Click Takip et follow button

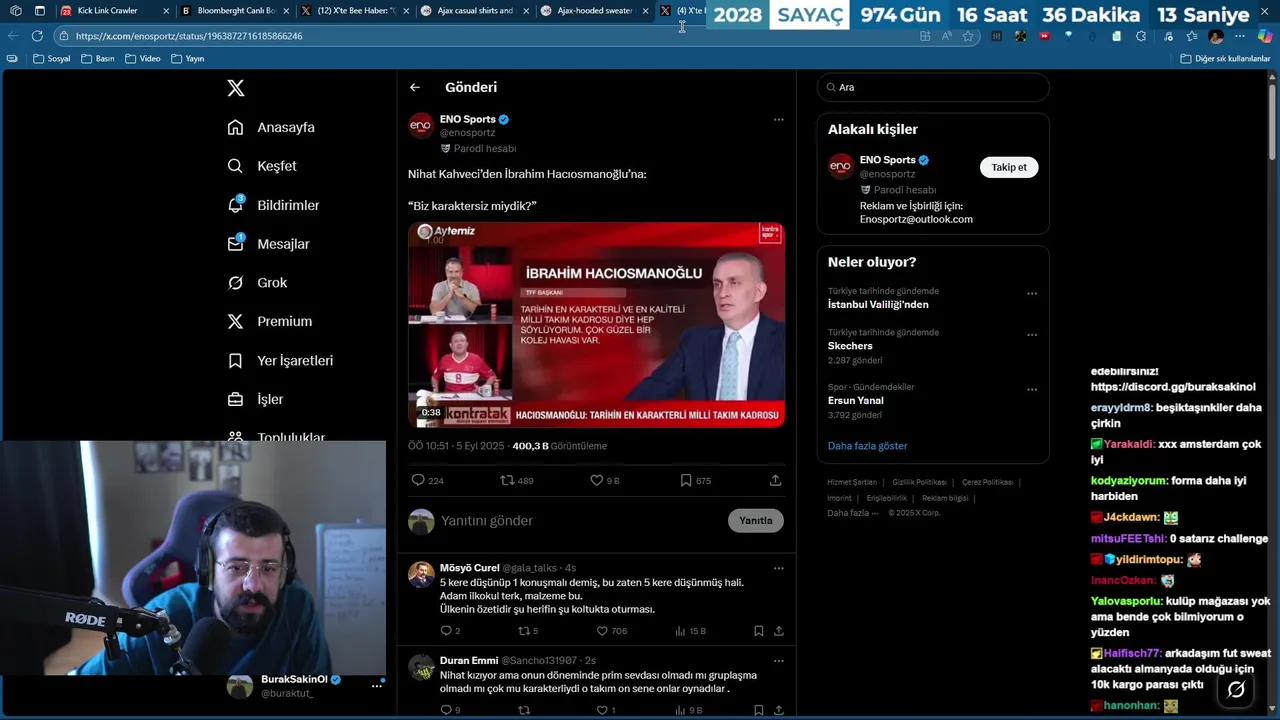pyautogui.click(x=1008, y=167)
